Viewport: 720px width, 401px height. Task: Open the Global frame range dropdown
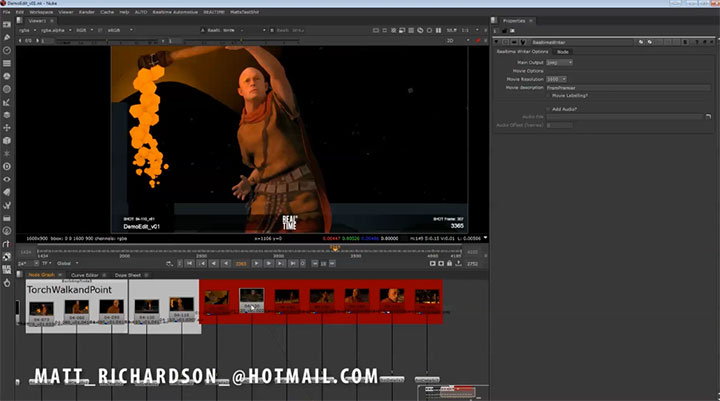(68, 264)
